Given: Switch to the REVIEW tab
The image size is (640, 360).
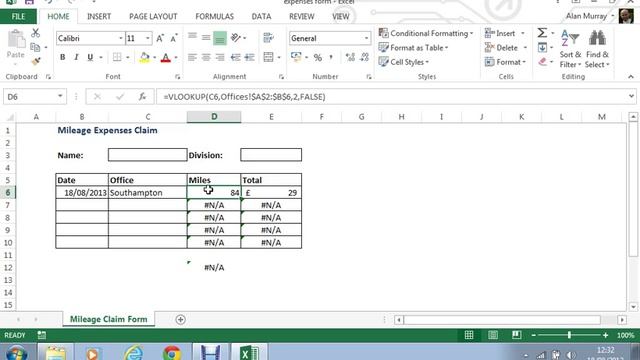Looking at the screenshot, I should (302, 16).
